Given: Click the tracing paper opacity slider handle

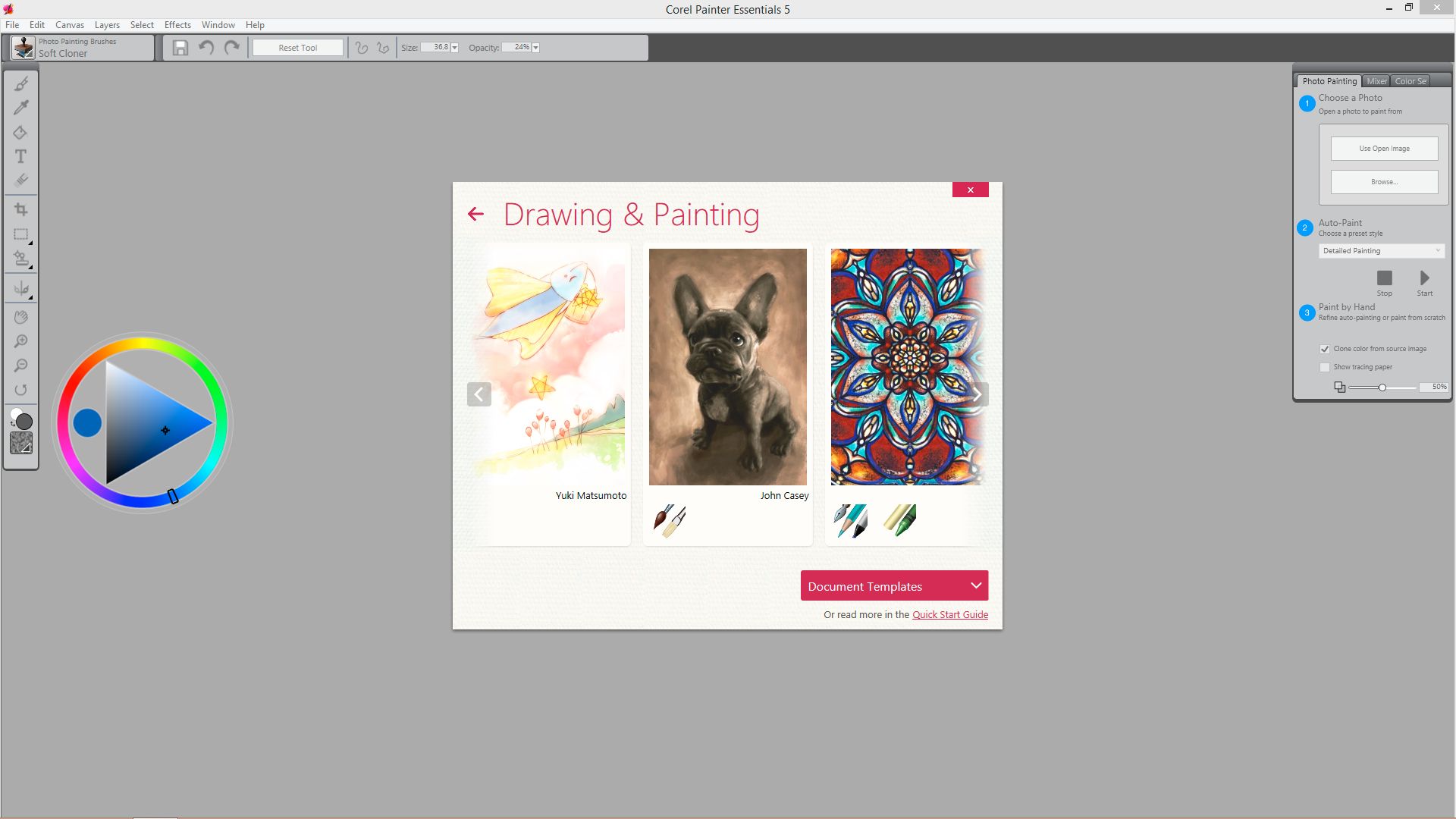Looking at the screenshot, I should (1382, 388).
